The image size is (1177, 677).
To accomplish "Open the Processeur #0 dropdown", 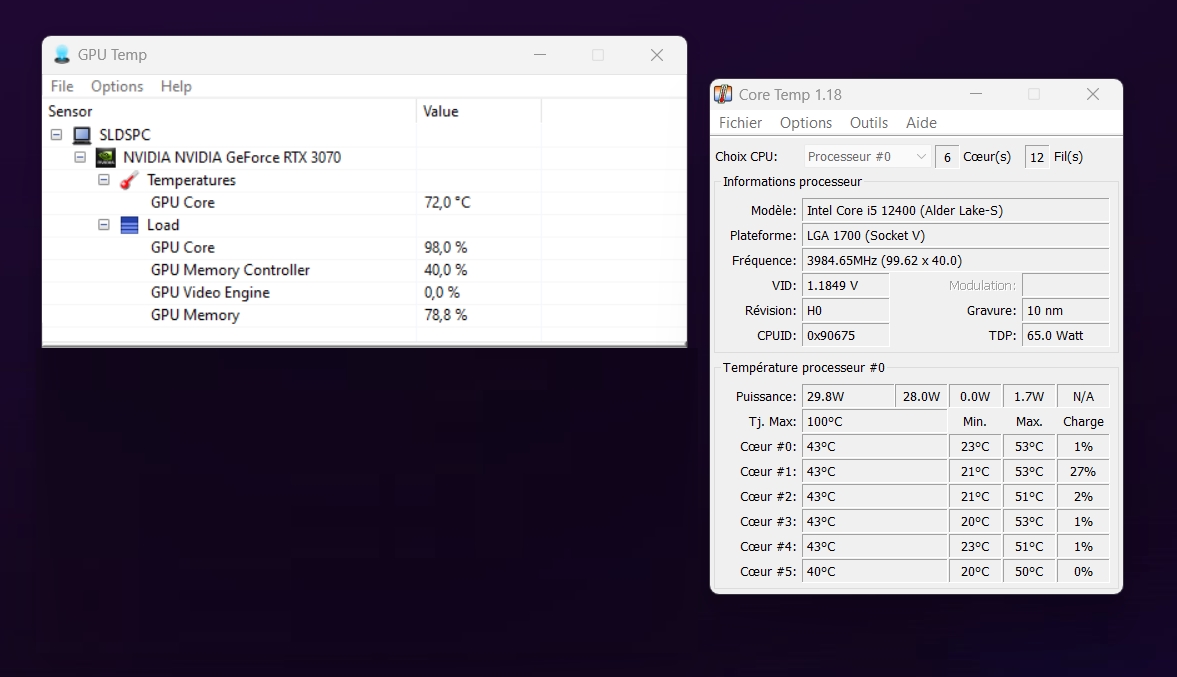I will 867,157.
